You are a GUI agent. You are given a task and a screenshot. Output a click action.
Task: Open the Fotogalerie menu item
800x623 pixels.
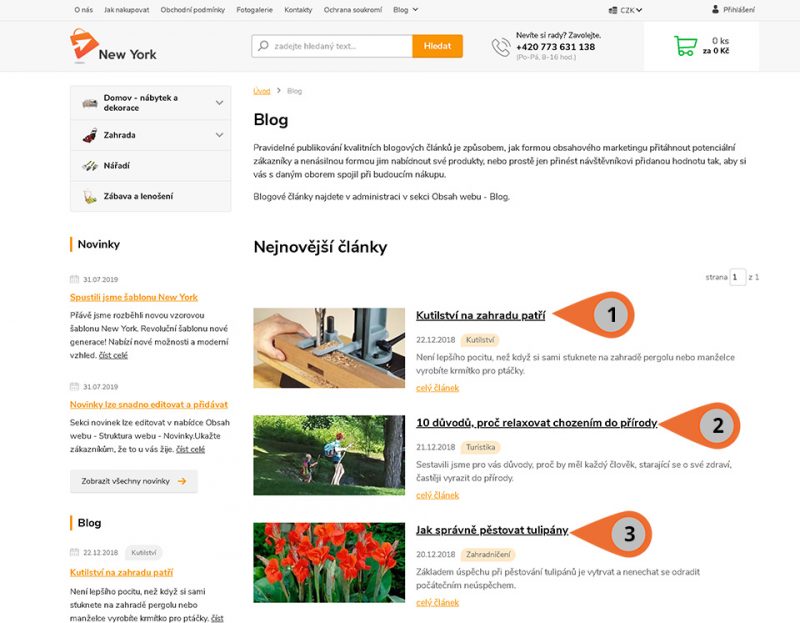[254, 10]
